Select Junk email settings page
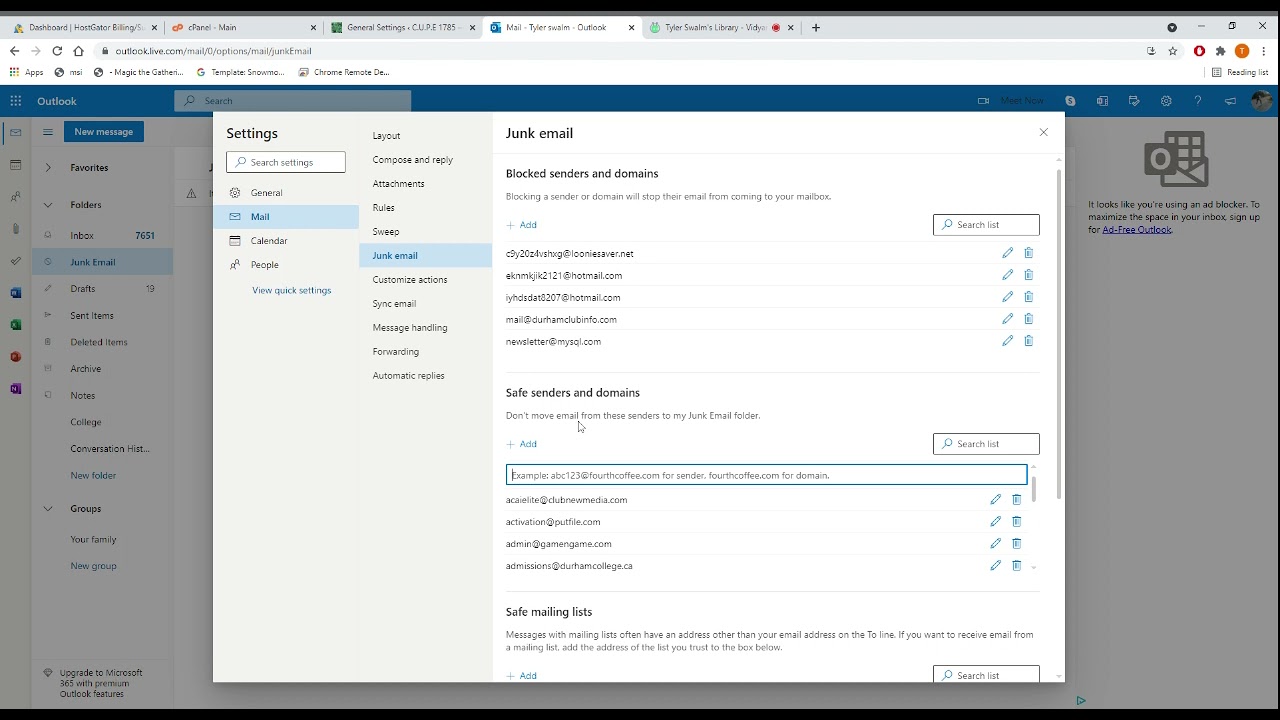 pos(426,256)
